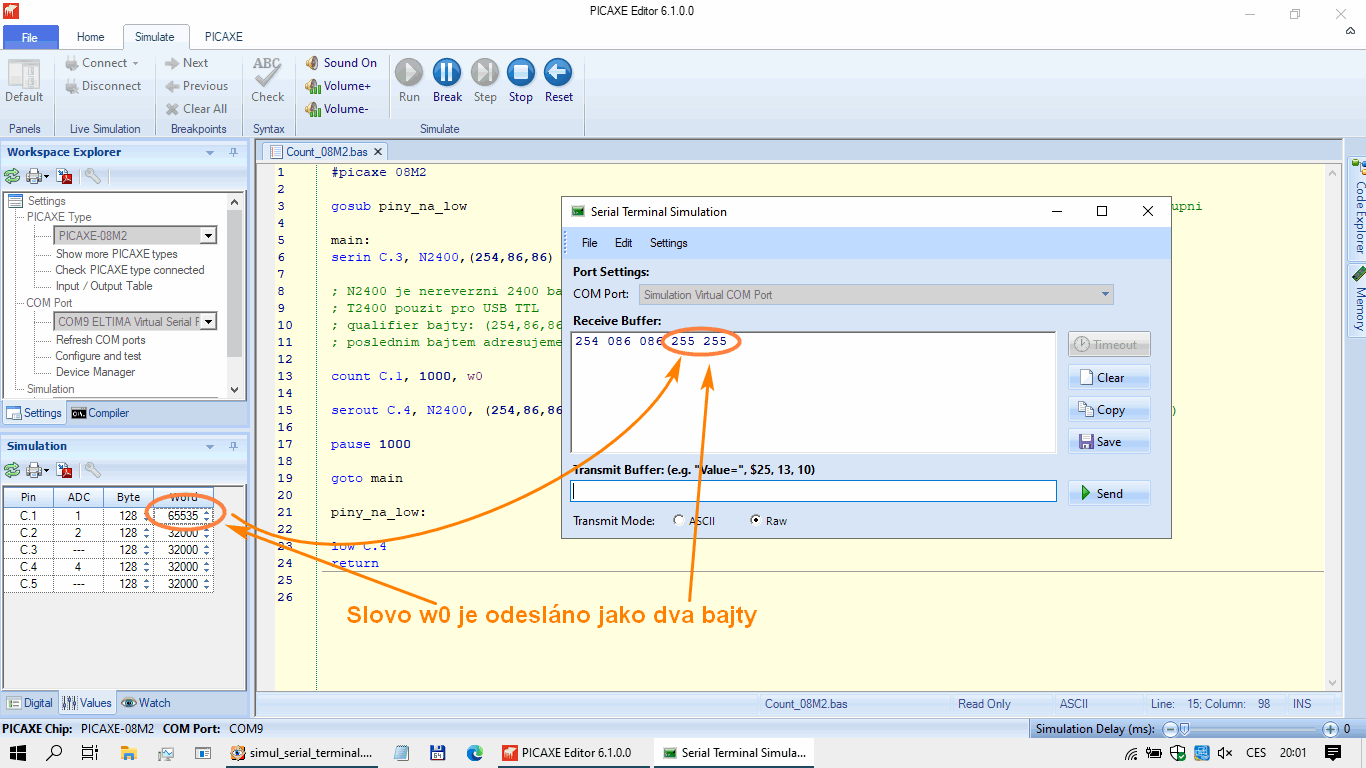Click the Reset simulation icon
The width and height of the screenshot is (1366, 768).
(x=558, y=73)
